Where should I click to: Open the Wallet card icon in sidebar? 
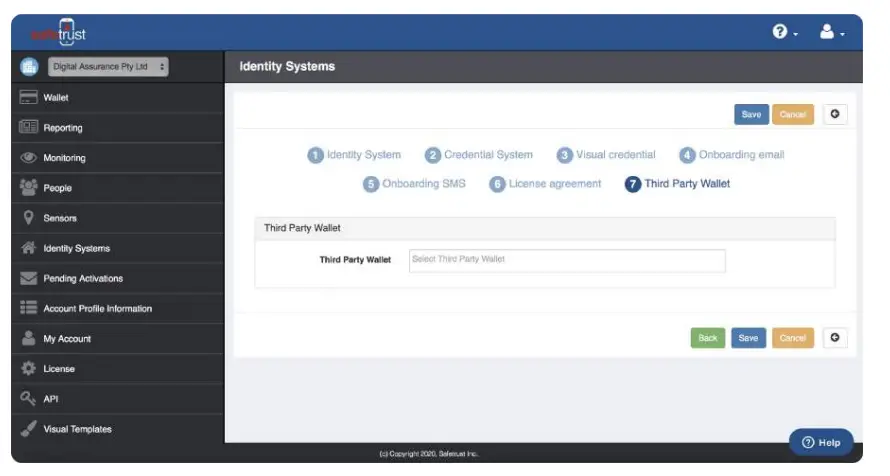pyautogui.click(x=28, y=98)
